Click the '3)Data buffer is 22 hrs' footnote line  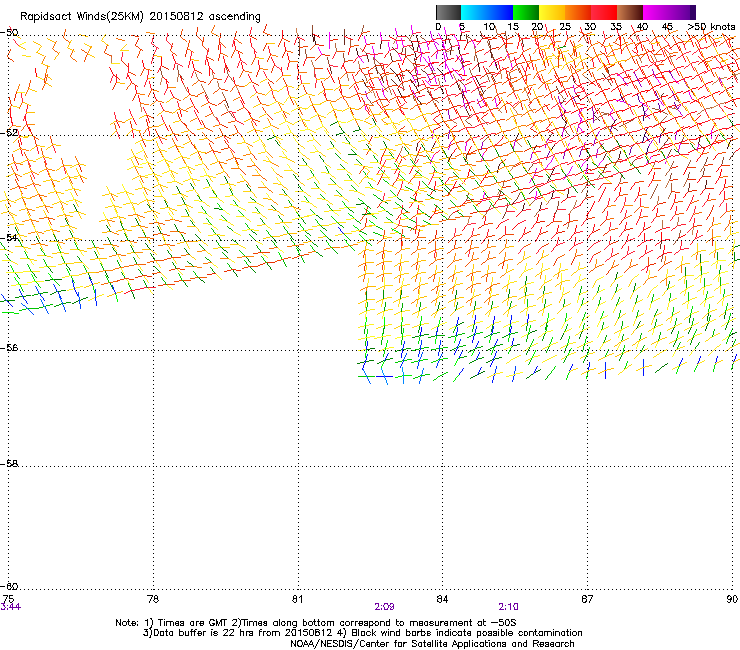tap(362, 633)
